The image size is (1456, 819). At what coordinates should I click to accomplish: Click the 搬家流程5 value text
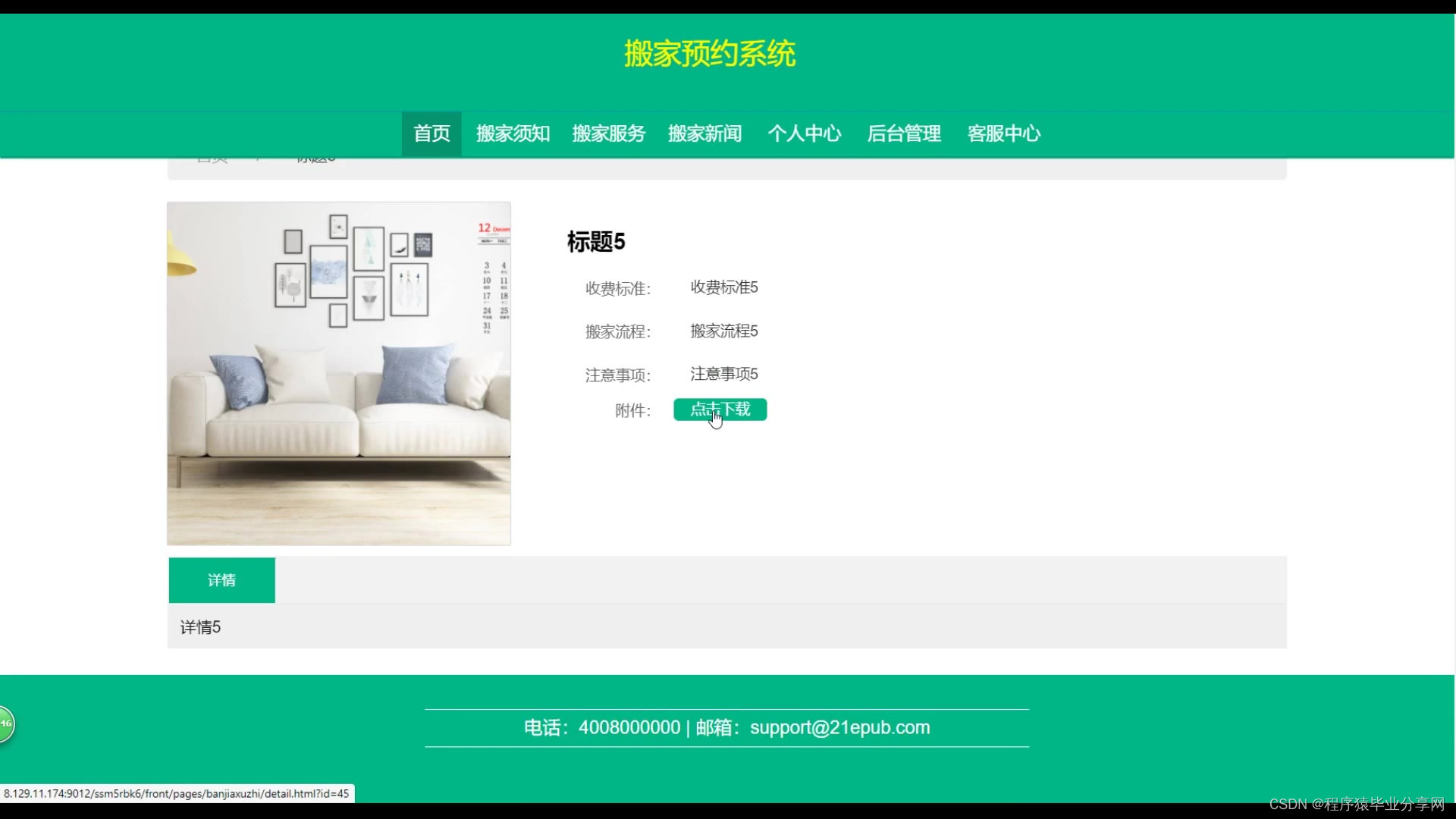(x=723, y=331)
